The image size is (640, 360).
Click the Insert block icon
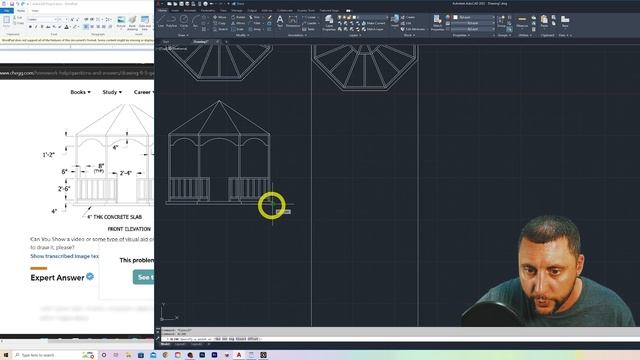[395, 20]
